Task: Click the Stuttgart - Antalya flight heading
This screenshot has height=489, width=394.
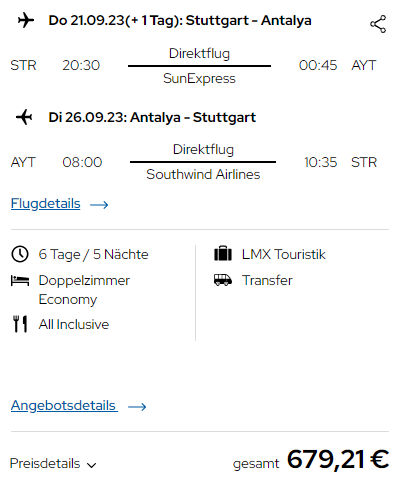Action: (180, 20)
